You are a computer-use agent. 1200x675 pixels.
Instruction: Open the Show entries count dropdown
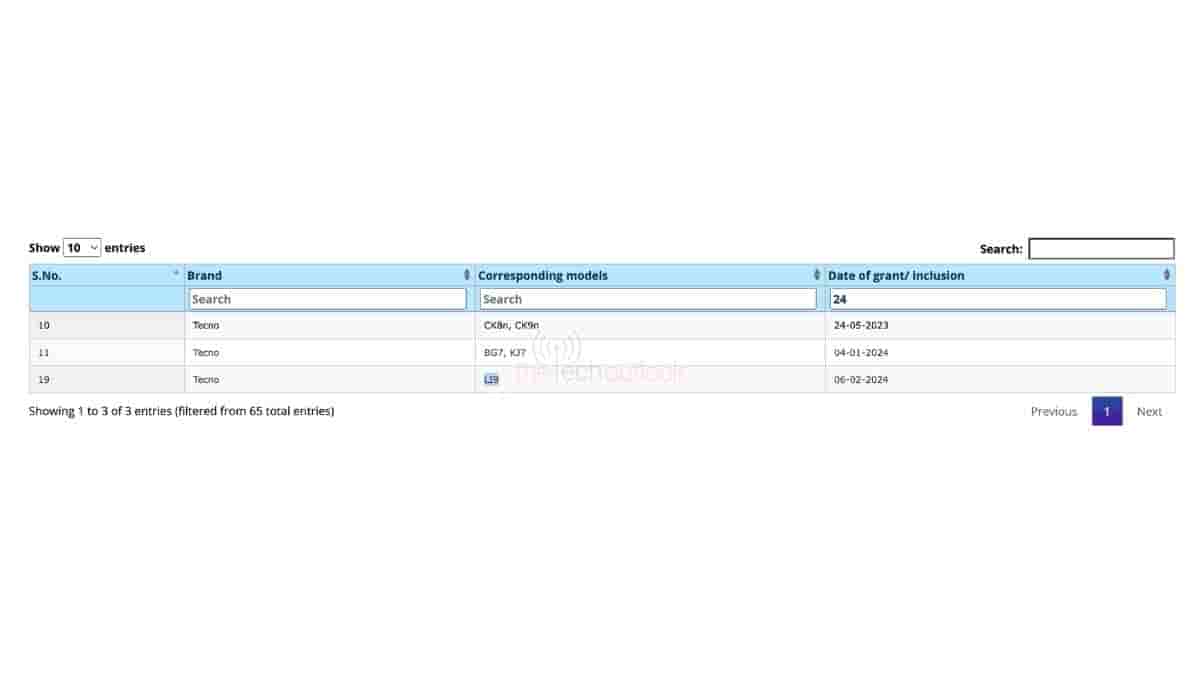pyautogui.click(x=82, y=248)
